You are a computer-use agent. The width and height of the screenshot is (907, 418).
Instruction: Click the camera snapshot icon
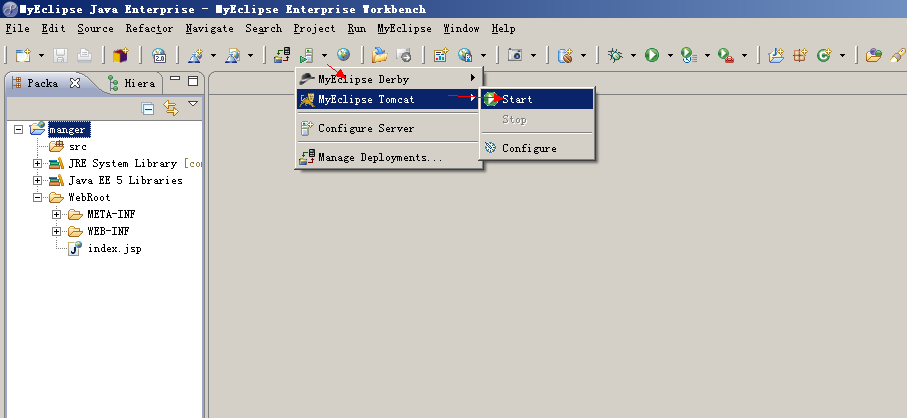[x=515, y=56]
